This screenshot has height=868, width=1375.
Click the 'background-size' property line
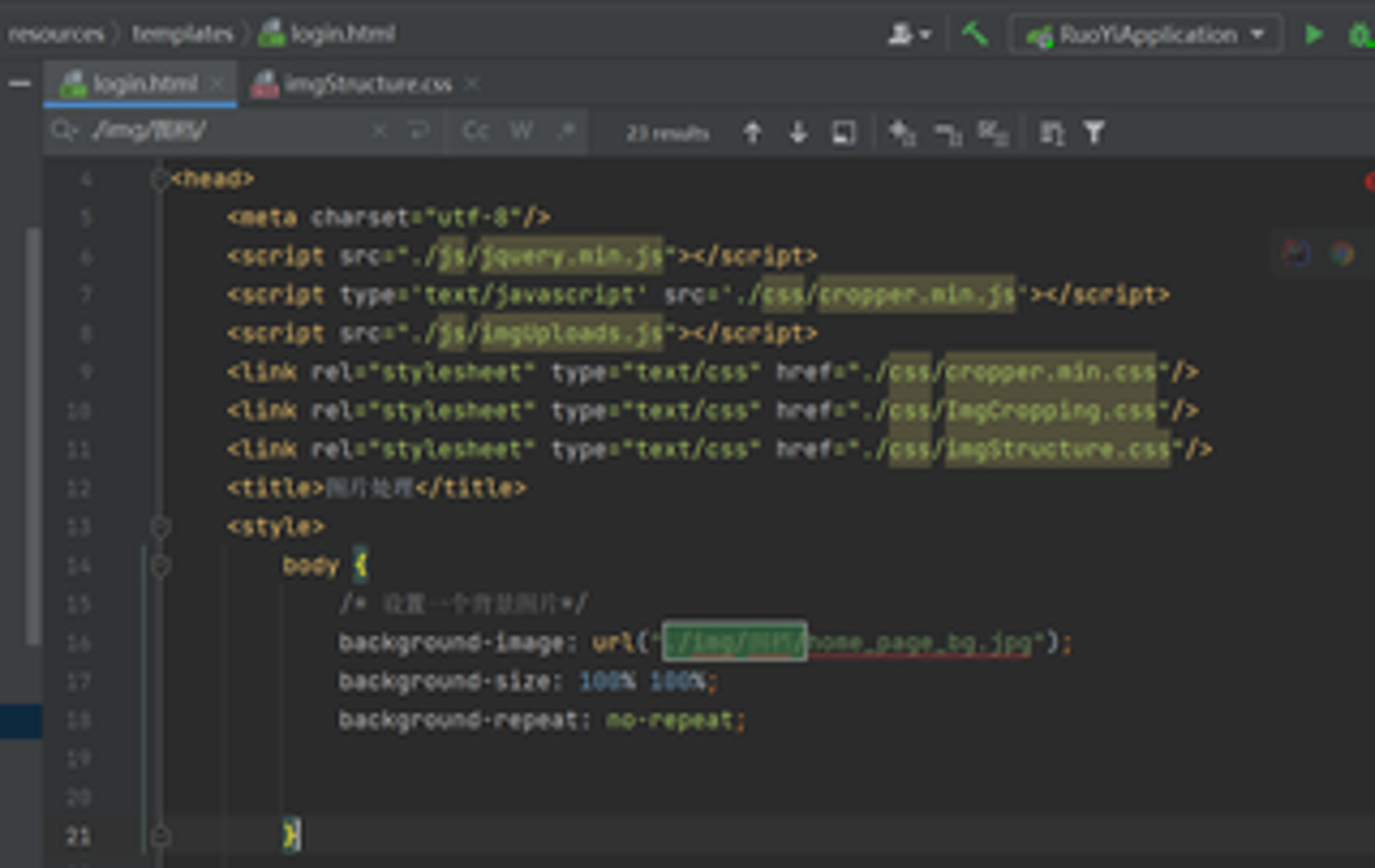pos(528,682)
